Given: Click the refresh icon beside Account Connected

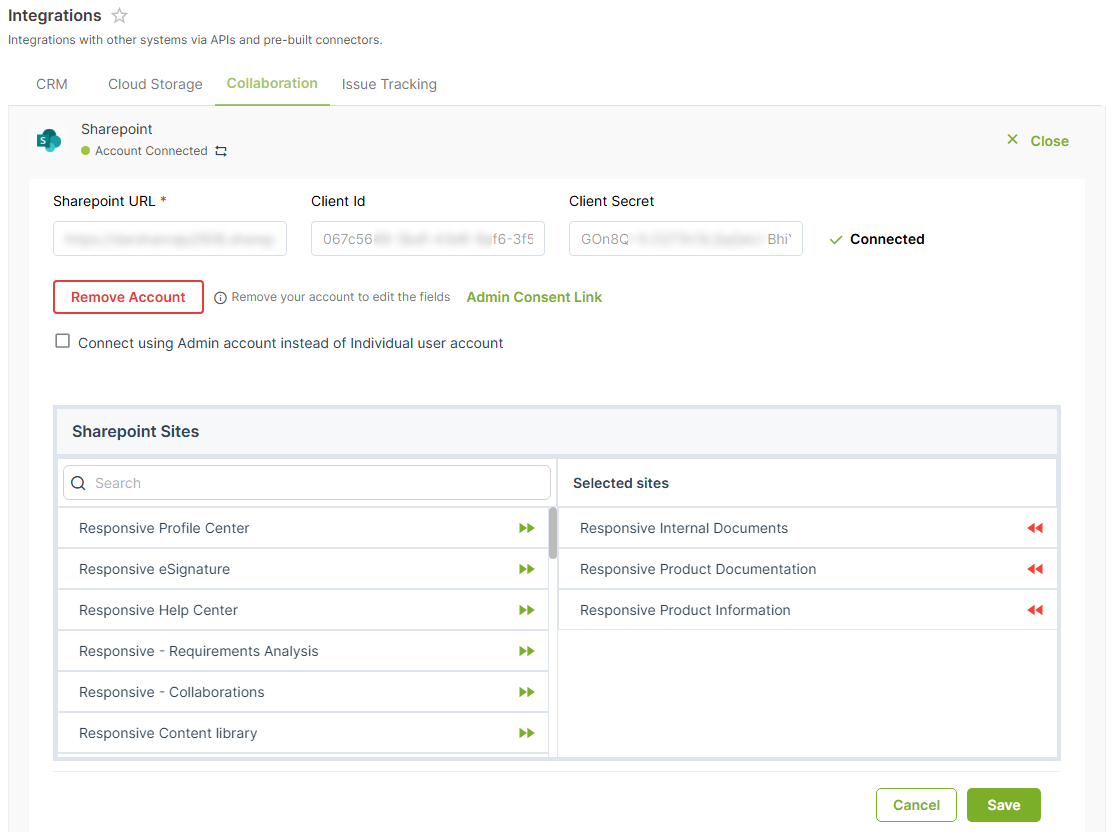Looking at the screenshot, I should (x=221, y=151).
